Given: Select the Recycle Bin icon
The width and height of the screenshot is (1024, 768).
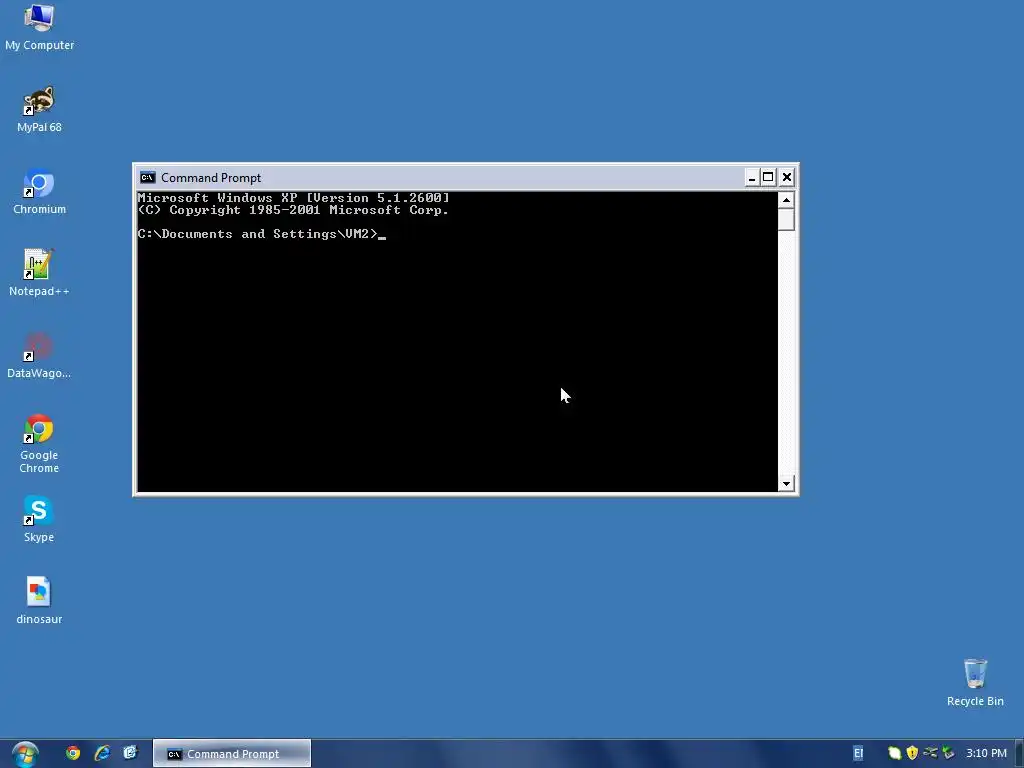Looking at the screenshot, I should [975, 682].
